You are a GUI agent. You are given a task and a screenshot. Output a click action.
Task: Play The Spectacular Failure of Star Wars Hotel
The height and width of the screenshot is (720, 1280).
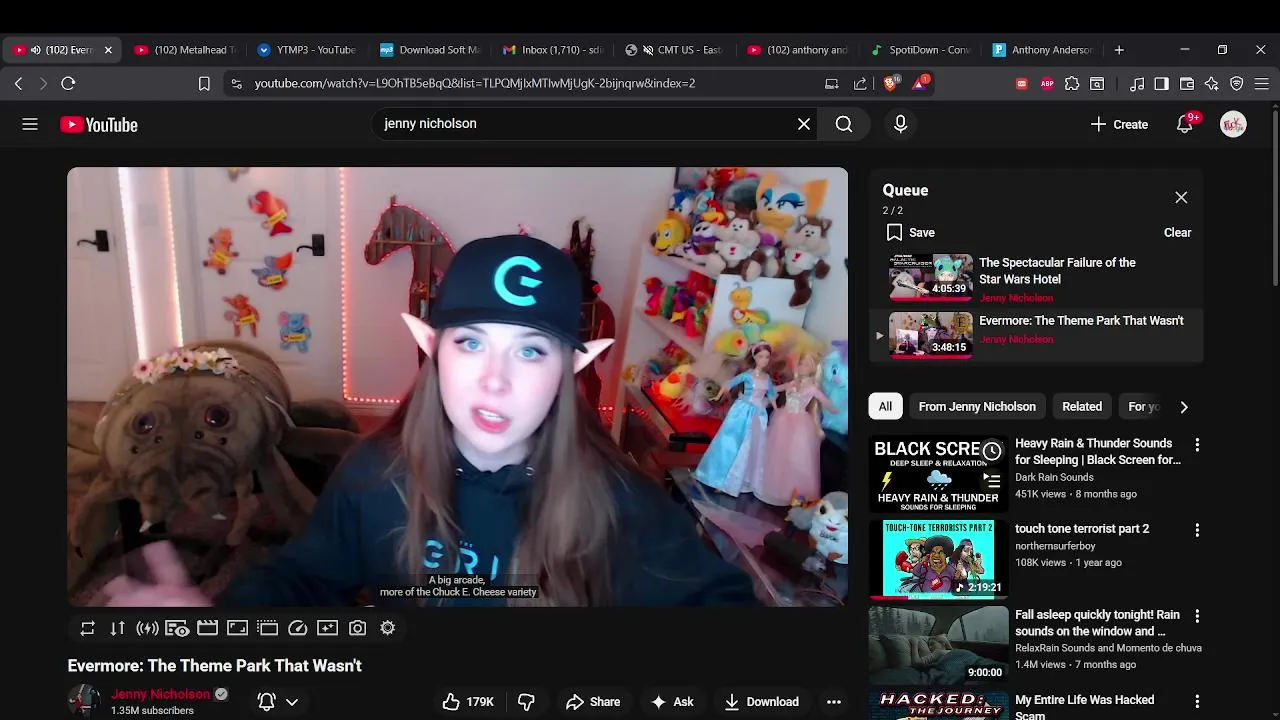click(1036, 279)
